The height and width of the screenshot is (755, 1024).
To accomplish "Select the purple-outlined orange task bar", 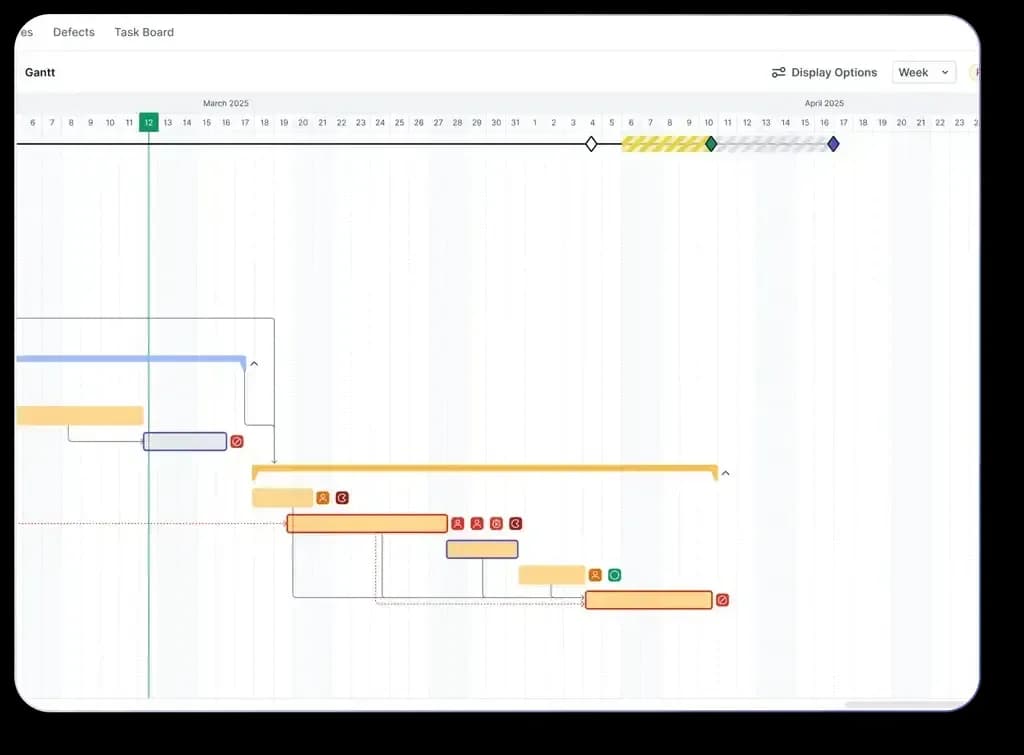I will click(482, 549).
